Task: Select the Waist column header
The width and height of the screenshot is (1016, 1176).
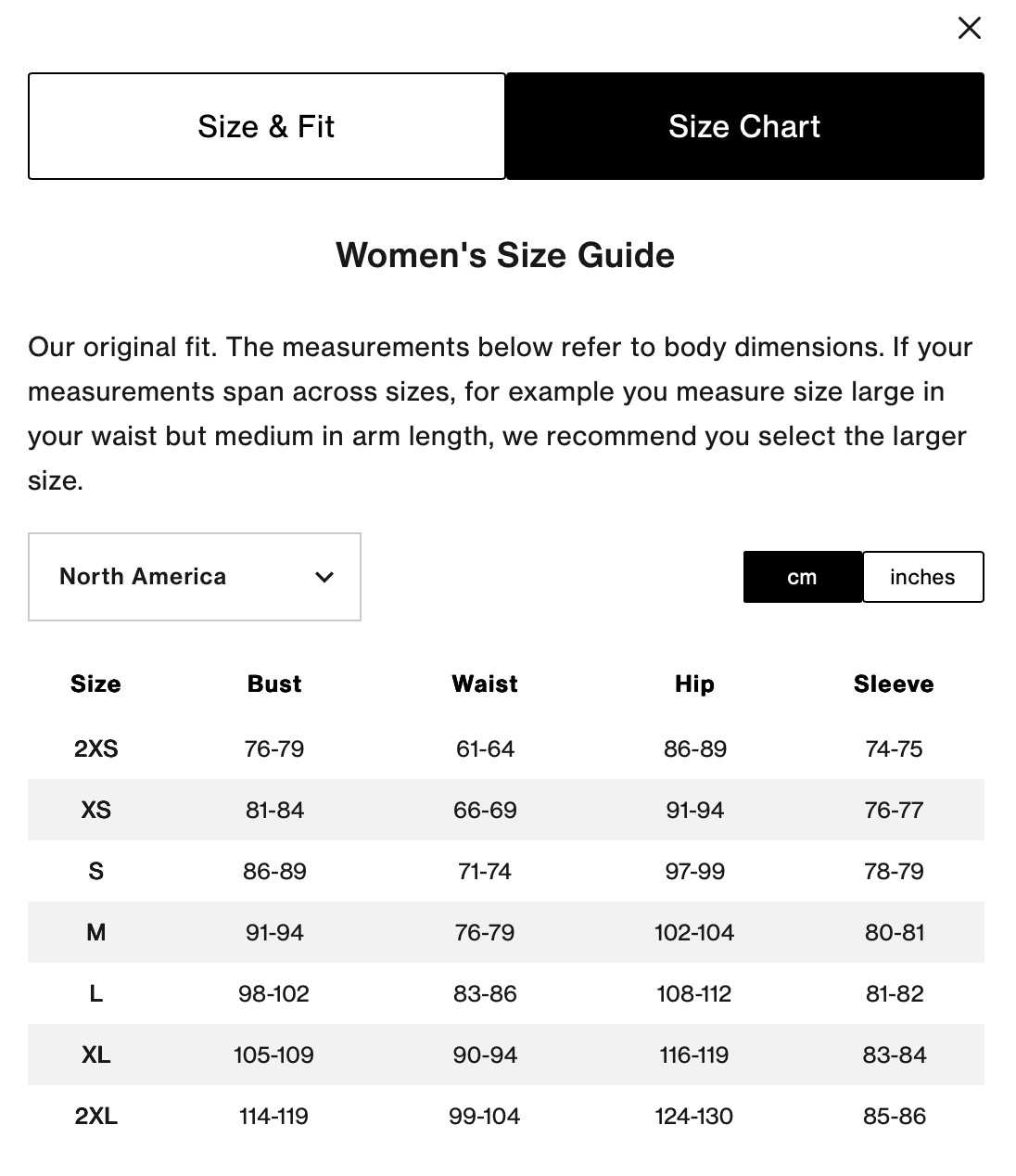Action: pyautogui.click(x=484, y=684)
